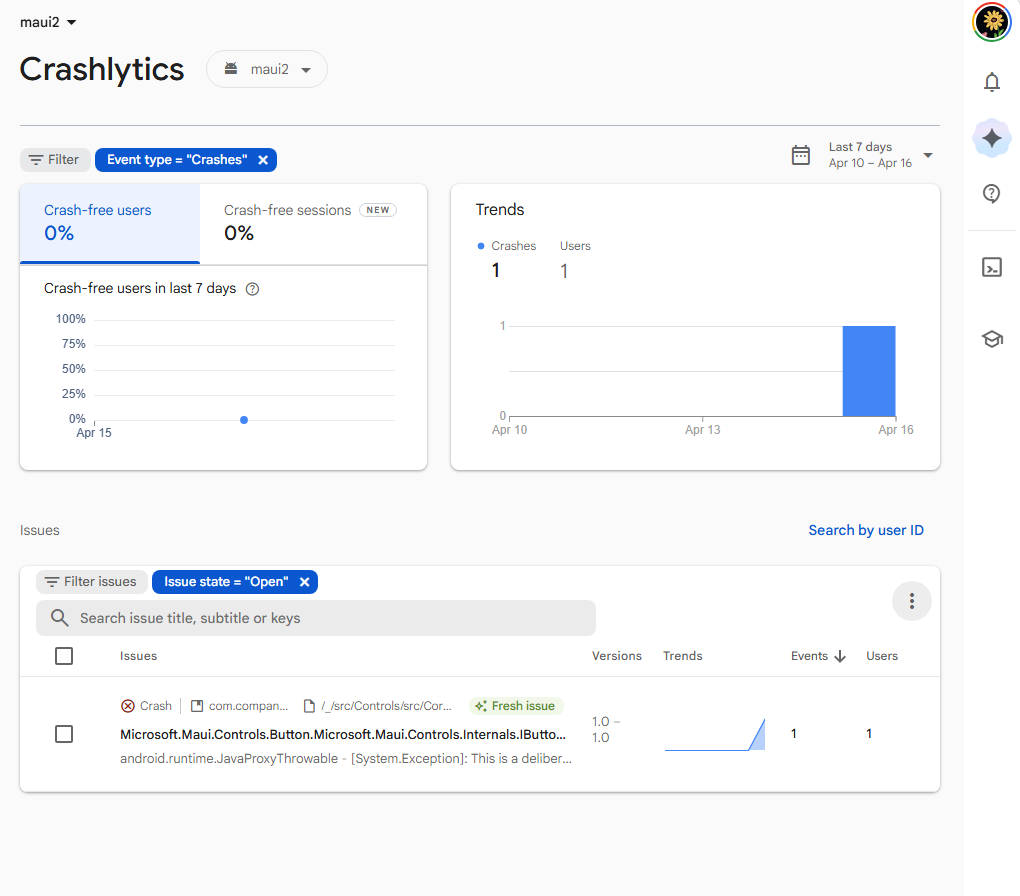The width and height of the screenshot is (1020, 896).
Task: Launch the Gemini sparkle assistant
Action: [991, 138]
